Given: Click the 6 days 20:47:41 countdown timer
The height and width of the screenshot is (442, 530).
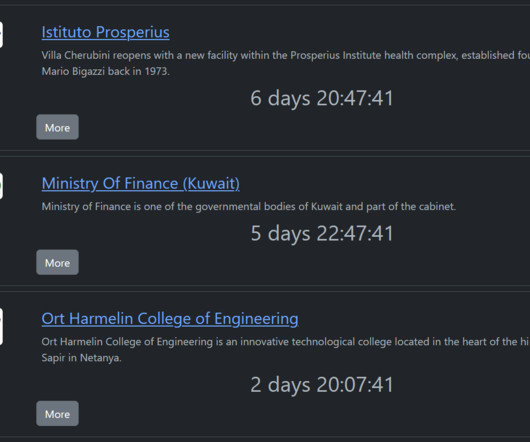Looking at the screenshot, I should tap(322, 98).
